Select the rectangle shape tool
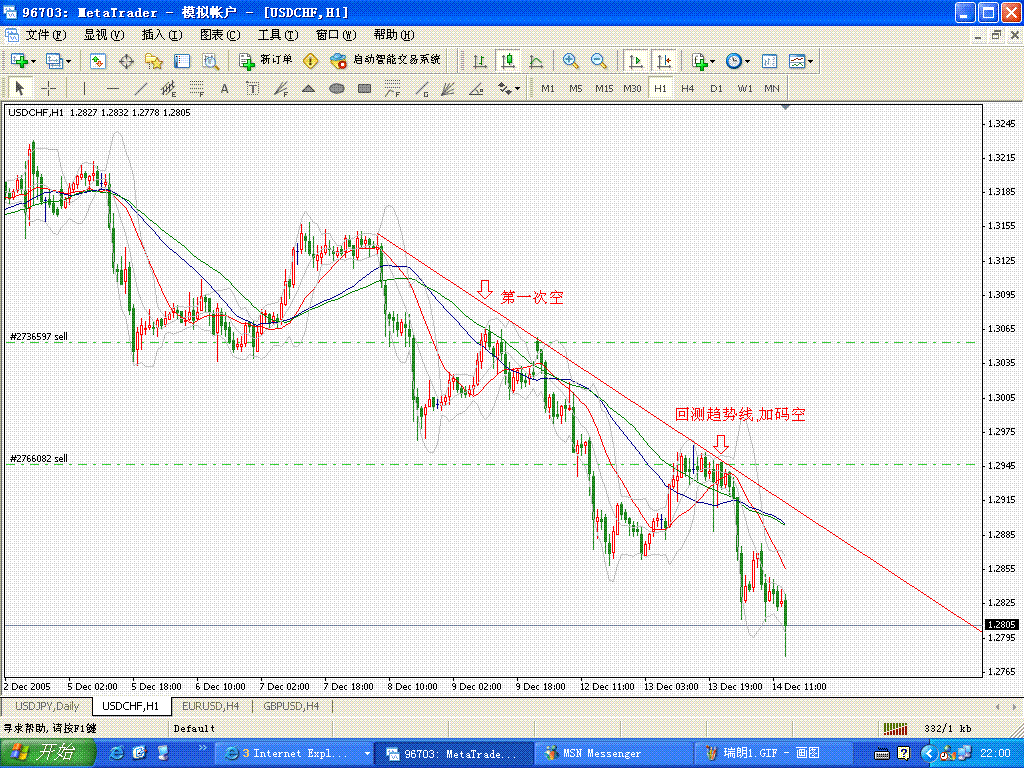 tap(364, 88)
